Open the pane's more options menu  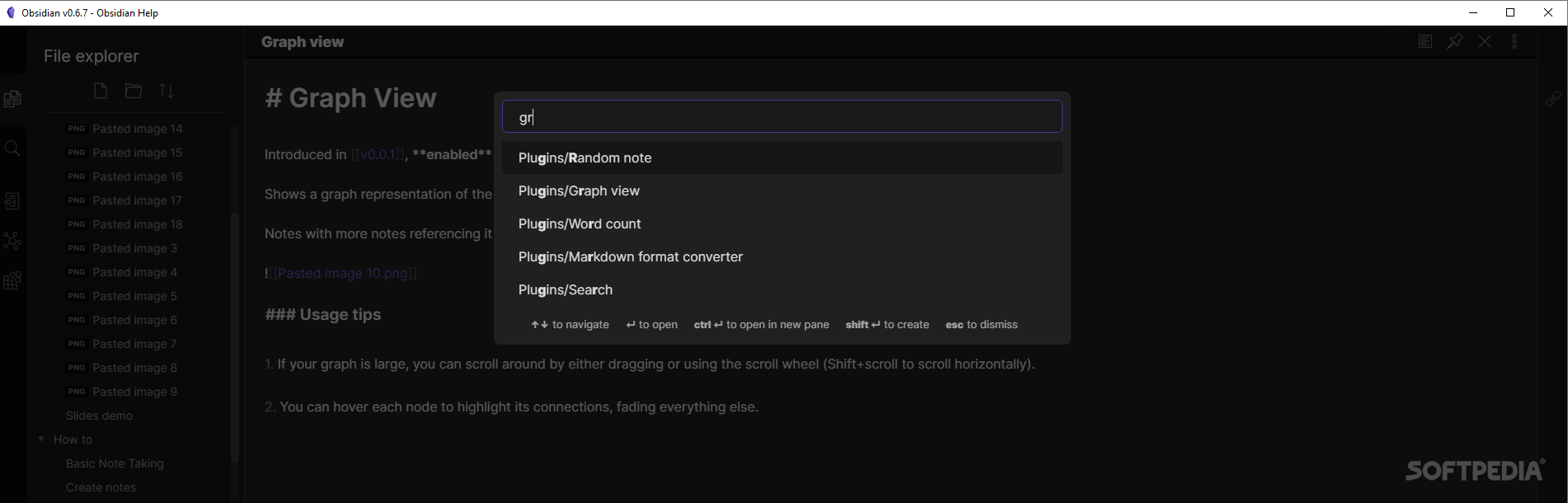[1514, 41]
